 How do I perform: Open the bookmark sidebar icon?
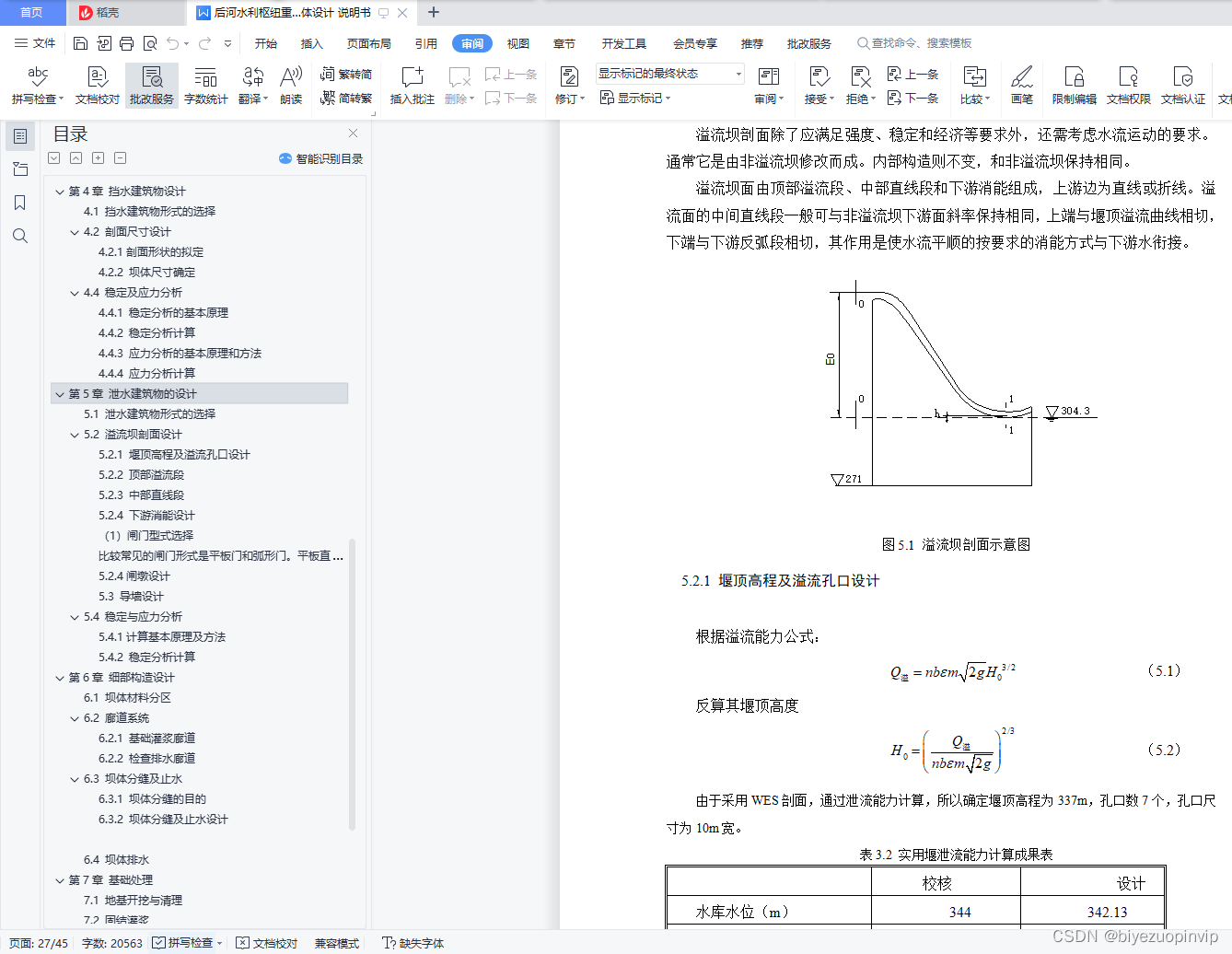click(x=20, y=203)
